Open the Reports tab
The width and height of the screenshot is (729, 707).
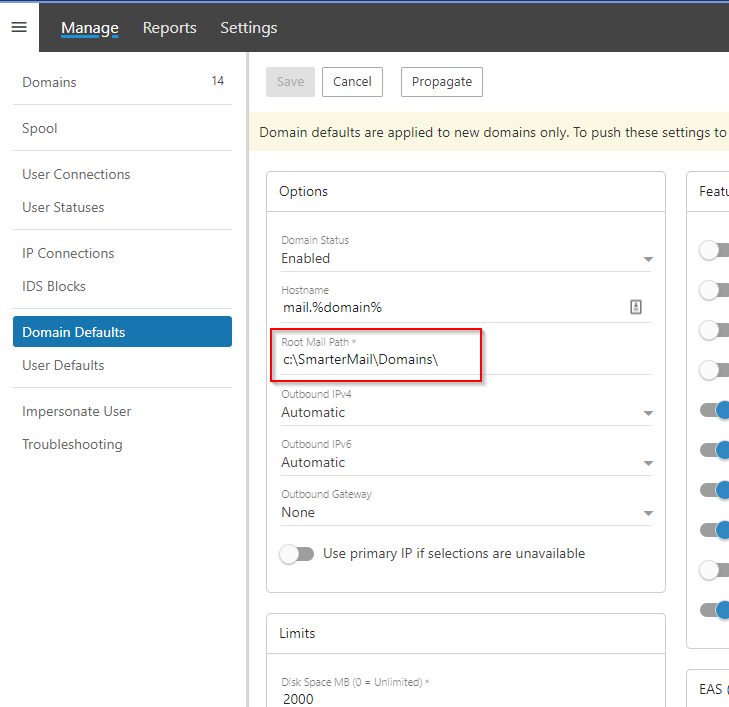tap(169, 28)
